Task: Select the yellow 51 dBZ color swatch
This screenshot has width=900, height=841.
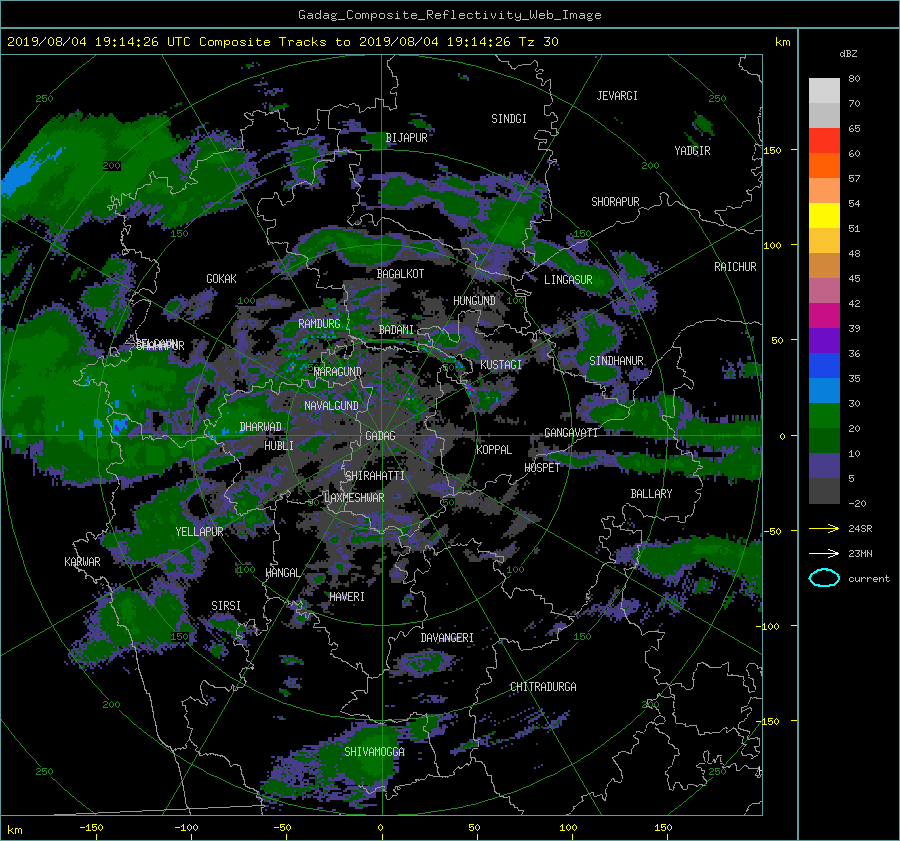Action: coord(824,215)
